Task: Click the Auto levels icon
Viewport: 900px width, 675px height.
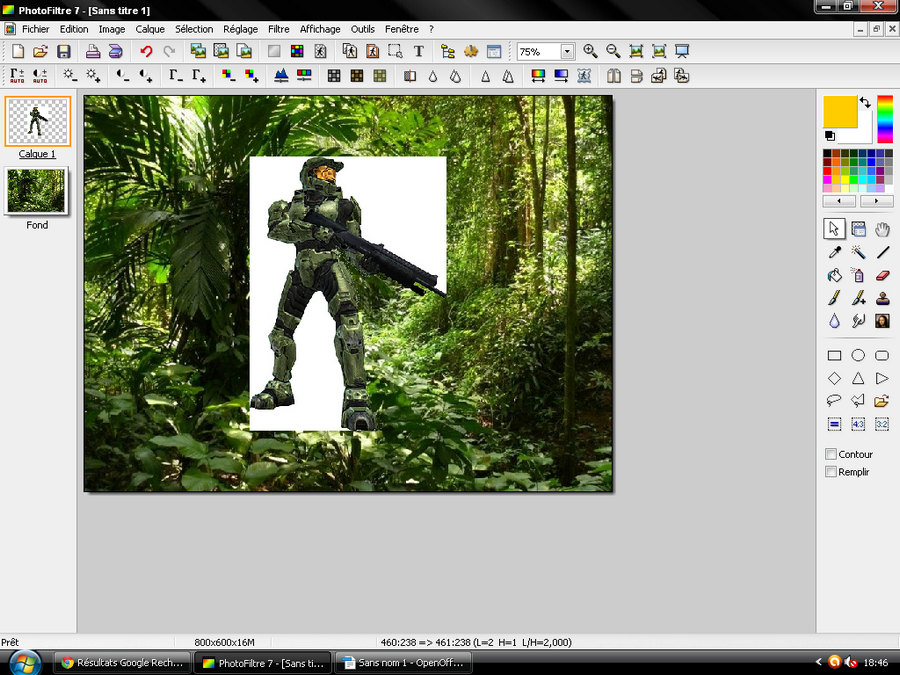Action: coord(17,76)
